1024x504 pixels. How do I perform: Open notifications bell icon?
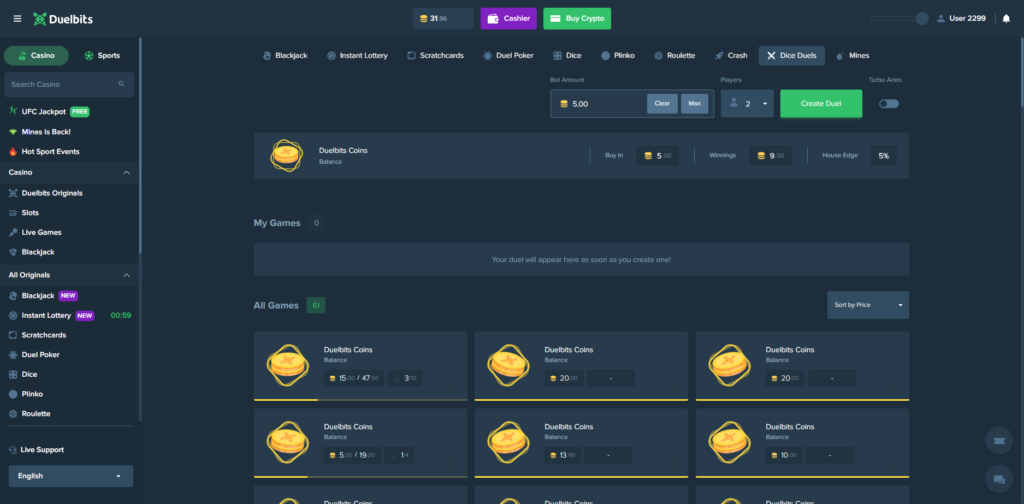pos(1006,18)
